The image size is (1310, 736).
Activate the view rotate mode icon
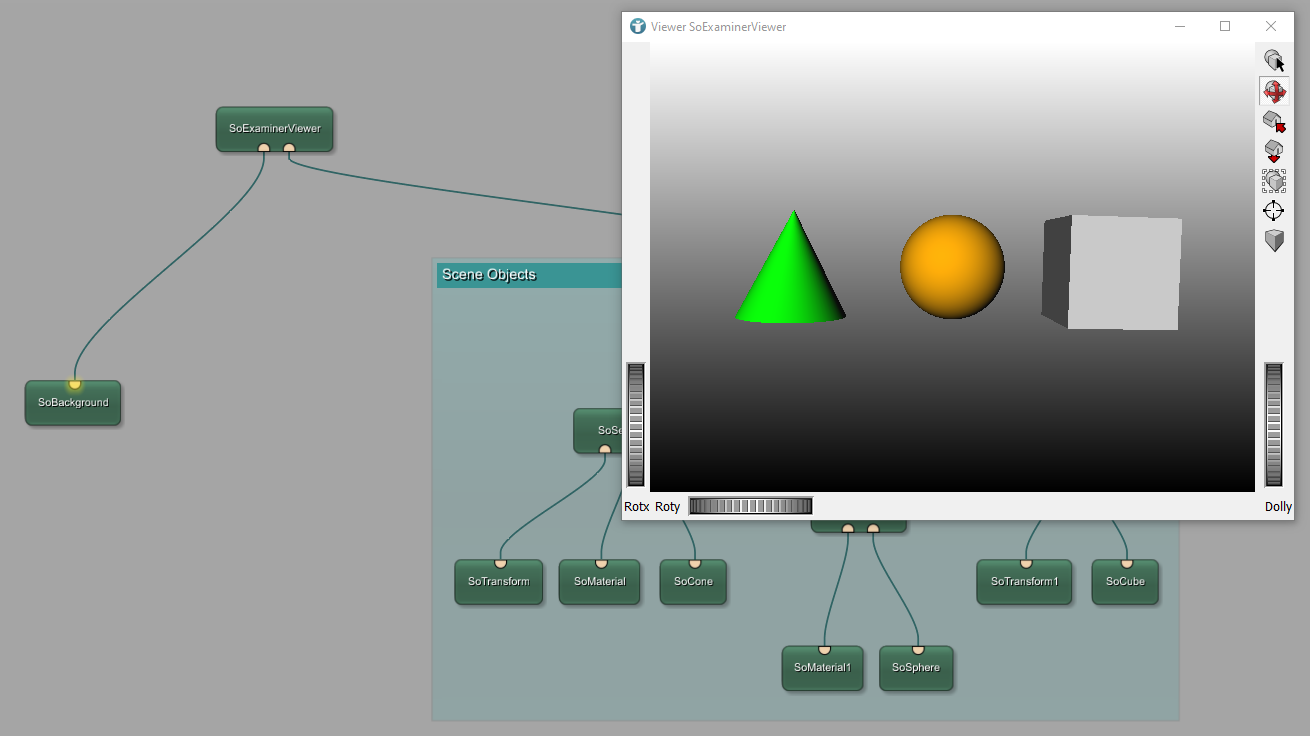click(1273, 91)
